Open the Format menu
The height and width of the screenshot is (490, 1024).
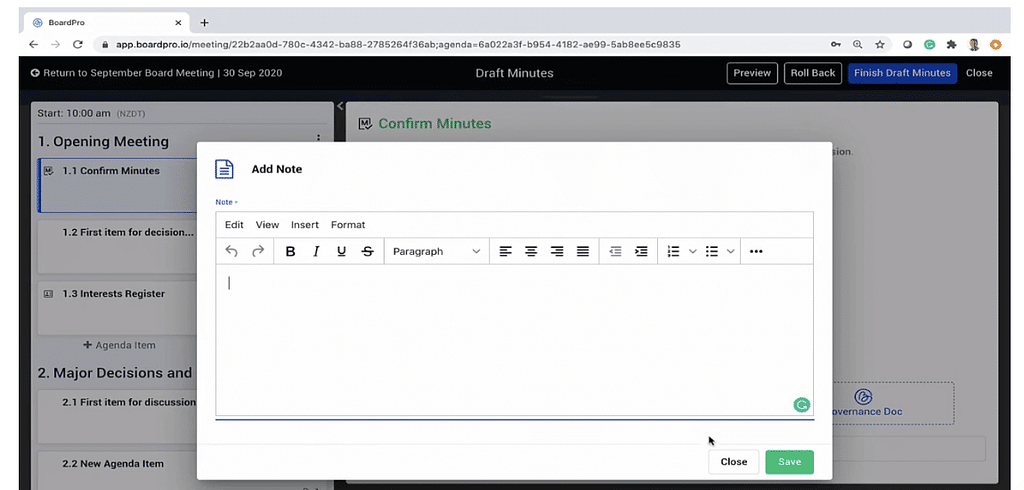[x=348, y=225]
